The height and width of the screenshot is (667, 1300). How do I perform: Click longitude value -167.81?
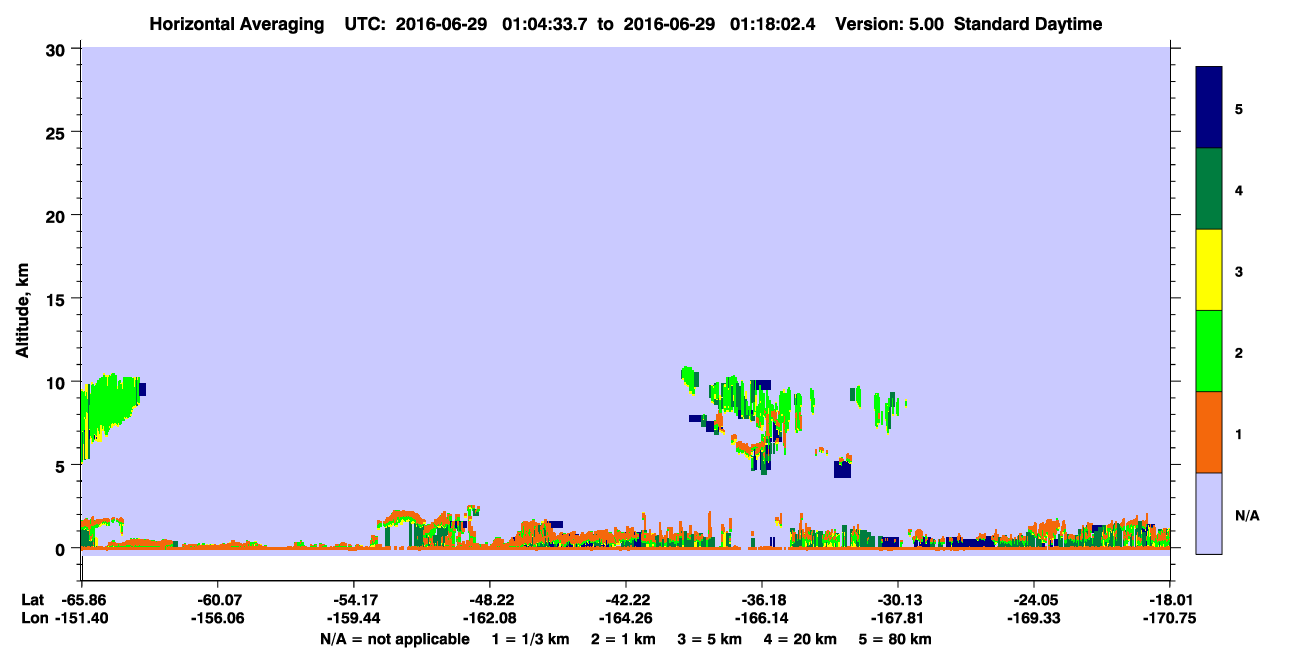898,619
